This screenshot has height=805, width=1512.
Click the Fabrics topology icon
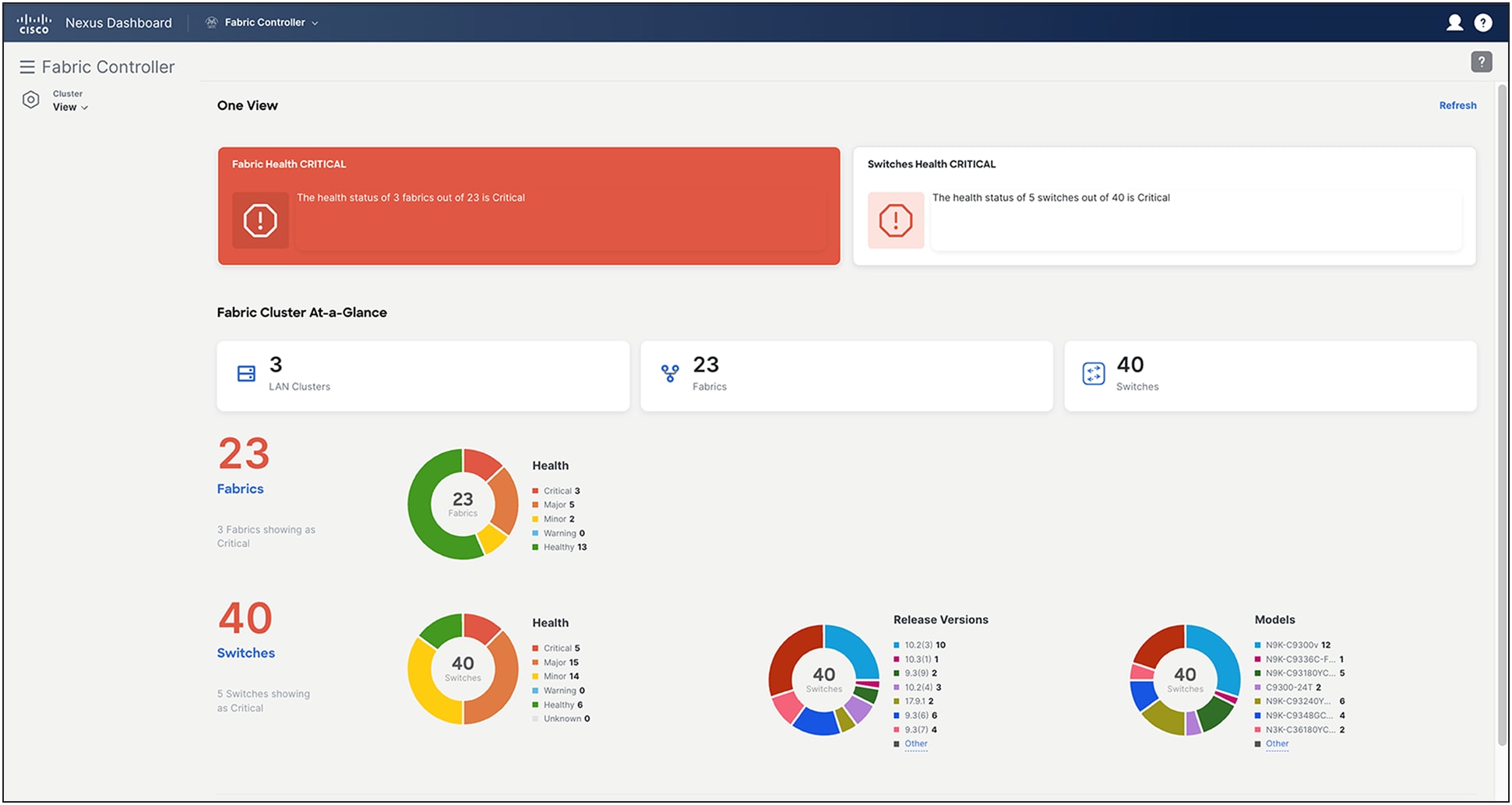670,374
